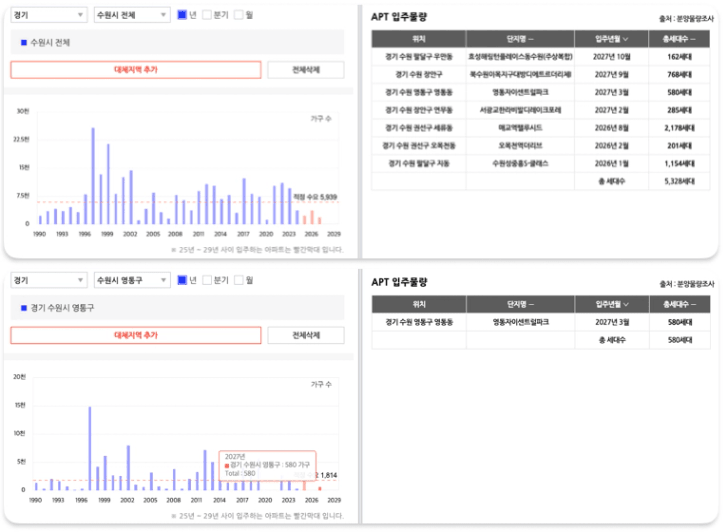Image resolution: width=728 pixels, height=532 pixels.
Task: Open the 경기 province dropdown in the lower panel
Action: (x=48, y=280)
